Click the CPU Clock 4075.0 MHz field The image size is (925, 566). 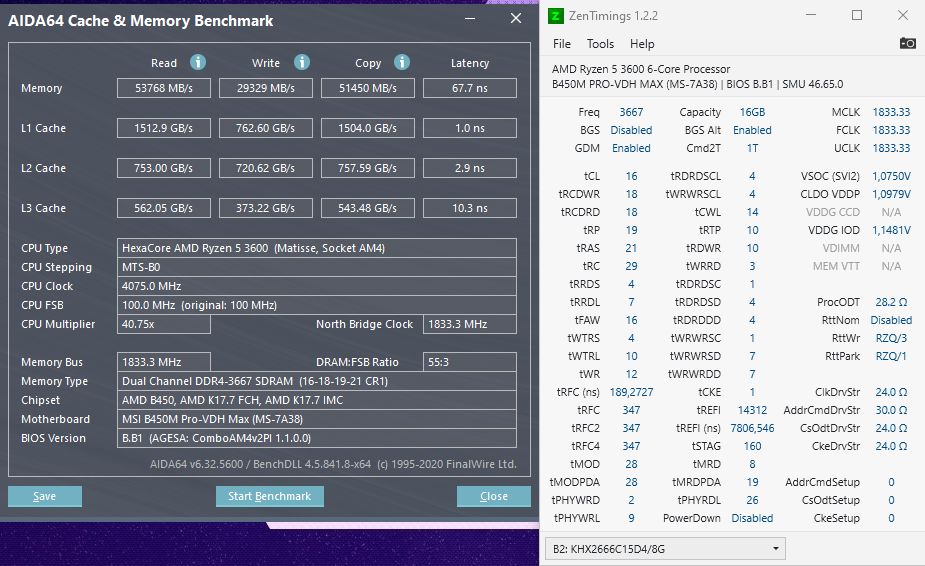[x=317, y=286]
